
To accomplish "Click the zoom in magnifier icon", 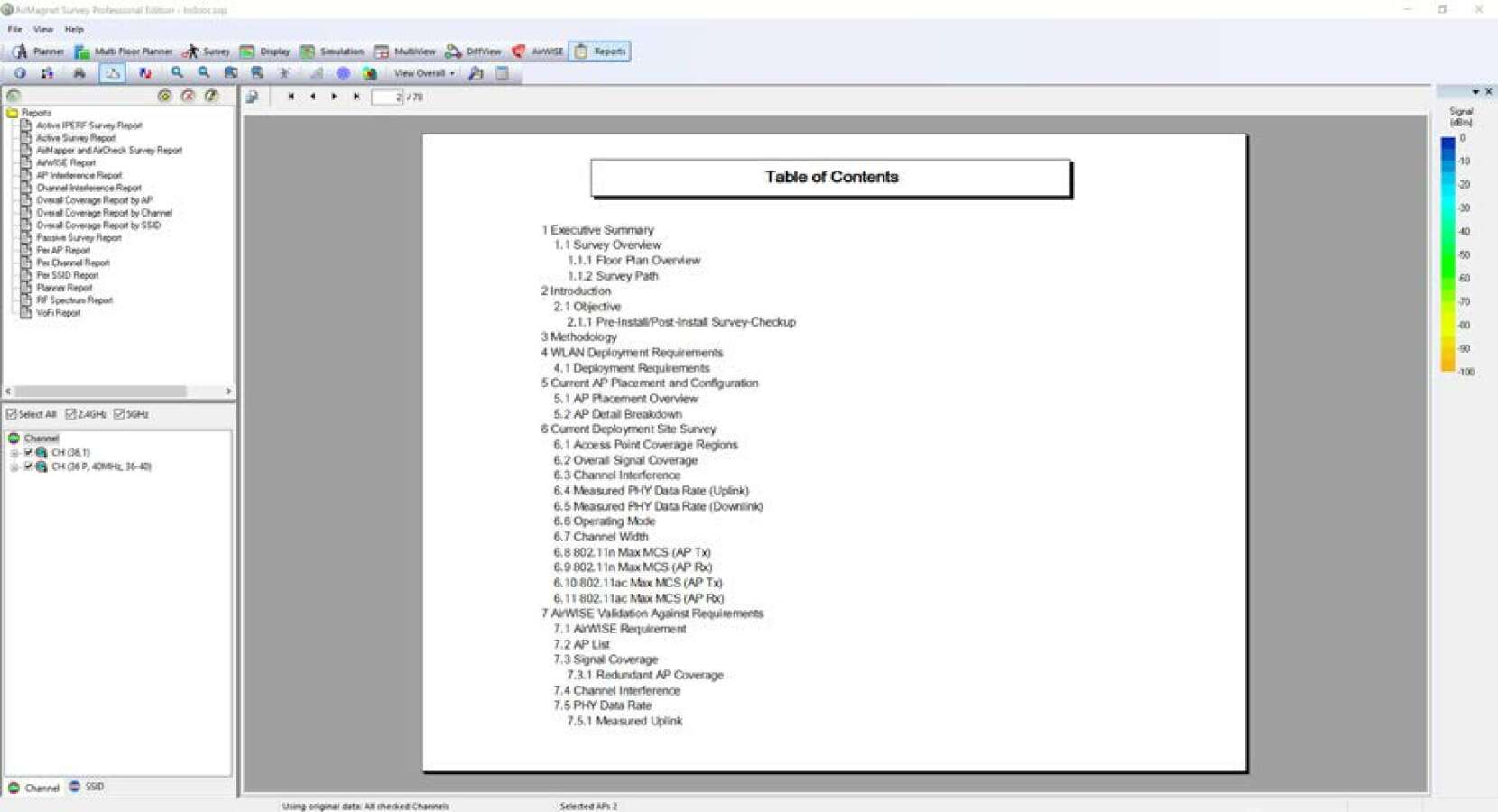I will (178, 73).
